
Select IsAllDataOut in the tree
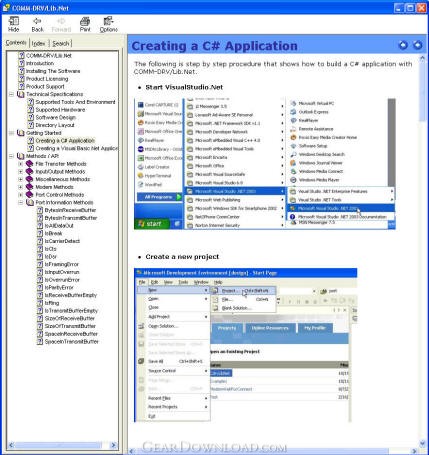(59, 226)
